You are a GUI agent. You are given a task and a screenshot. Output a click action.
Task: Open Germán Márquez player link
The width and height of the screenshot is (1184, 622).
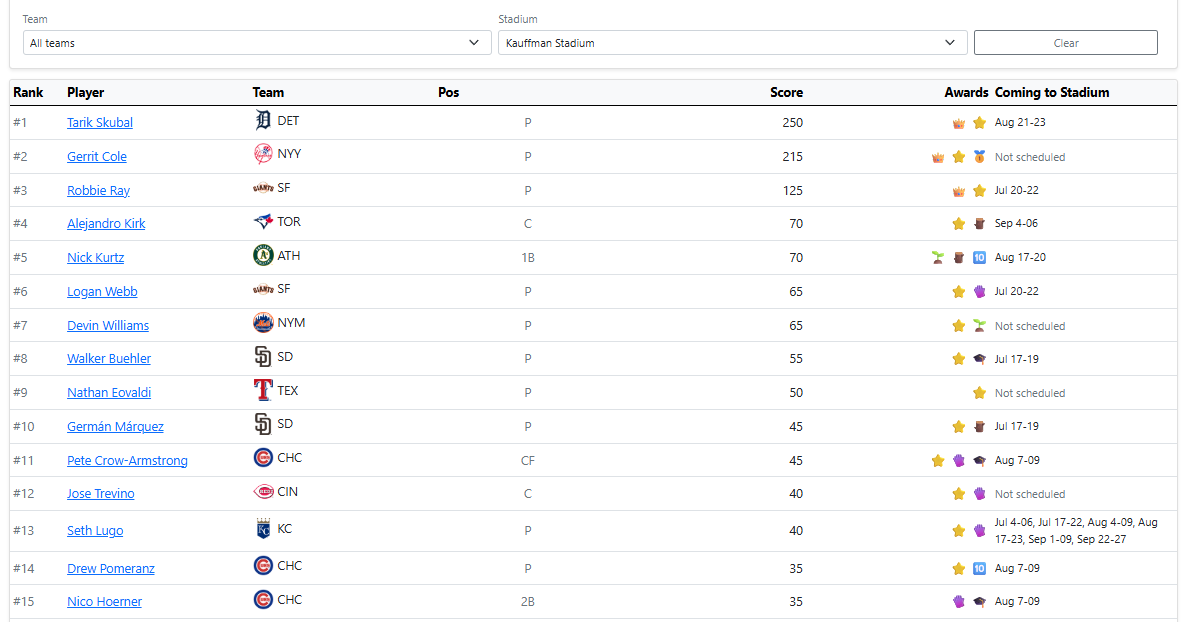(115, 426)
